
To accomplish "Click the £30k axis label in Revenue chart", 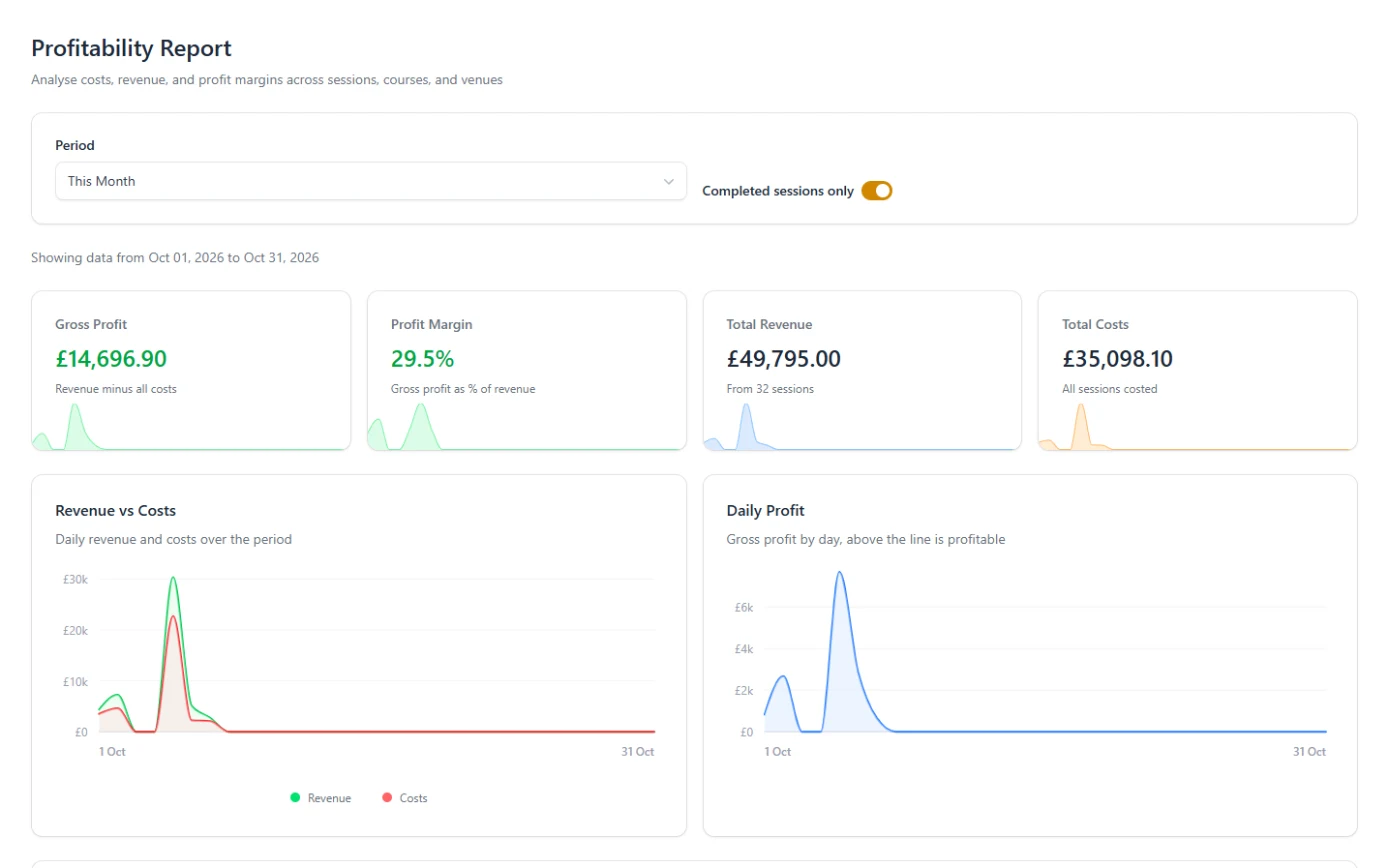I will tap(76, 579).
